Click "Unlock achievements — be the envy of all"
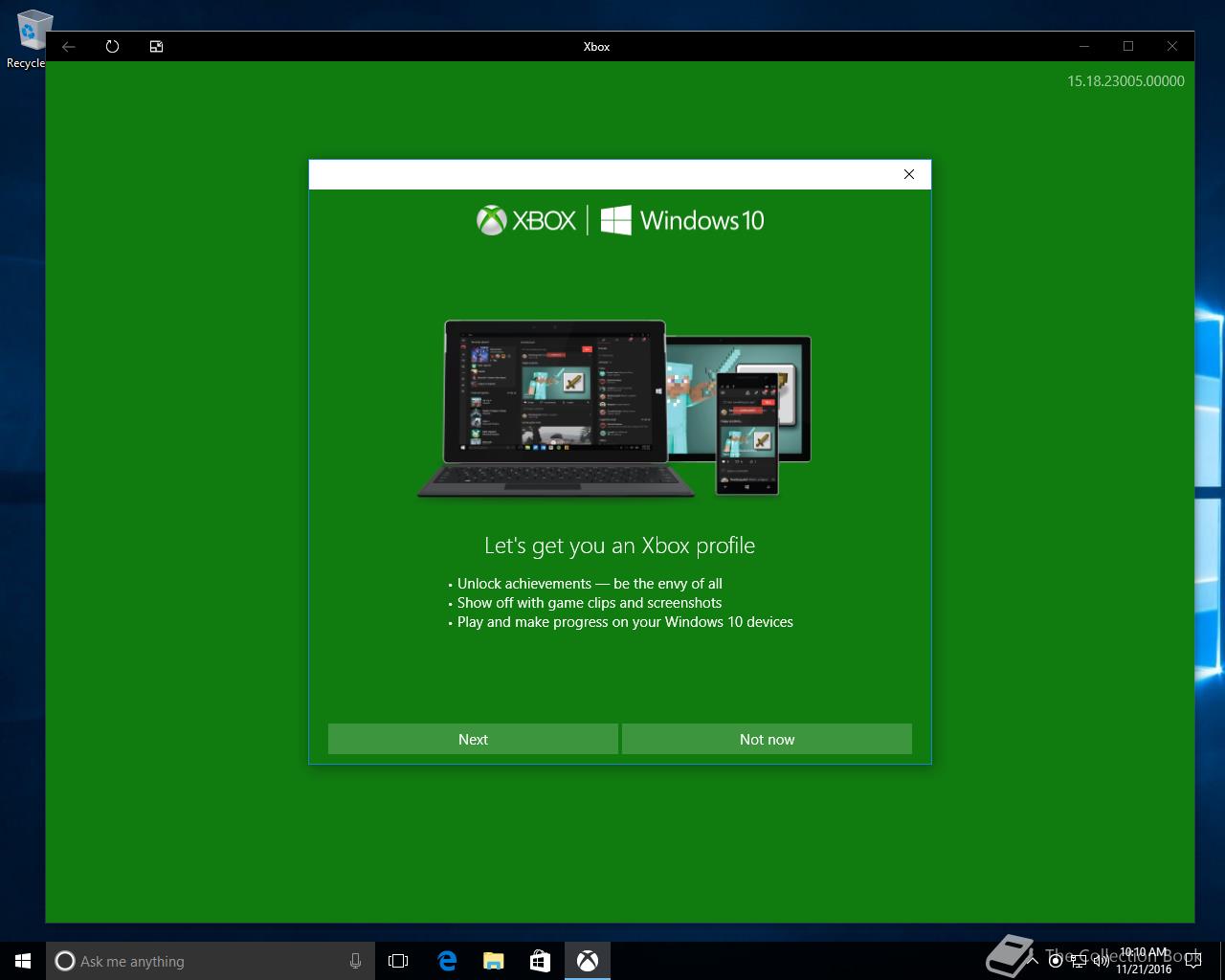The height and width of the screenshot is (980, 1225). pyautogui.click(x=590, y=584)
